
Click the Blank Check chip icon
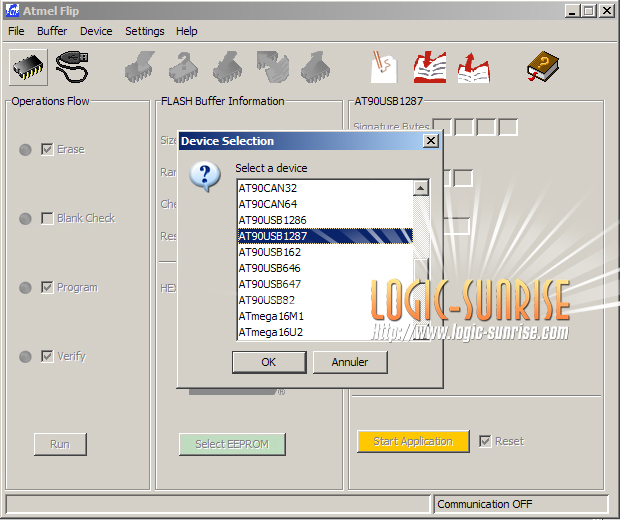(184, 67)
